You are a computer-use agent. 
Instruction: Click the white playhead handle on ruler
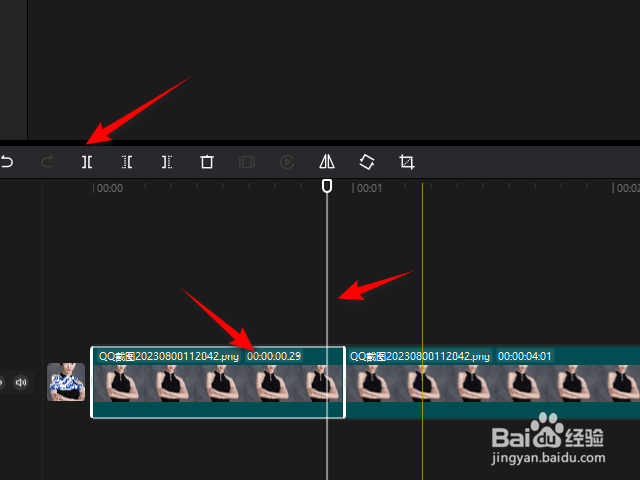point(327,186)
